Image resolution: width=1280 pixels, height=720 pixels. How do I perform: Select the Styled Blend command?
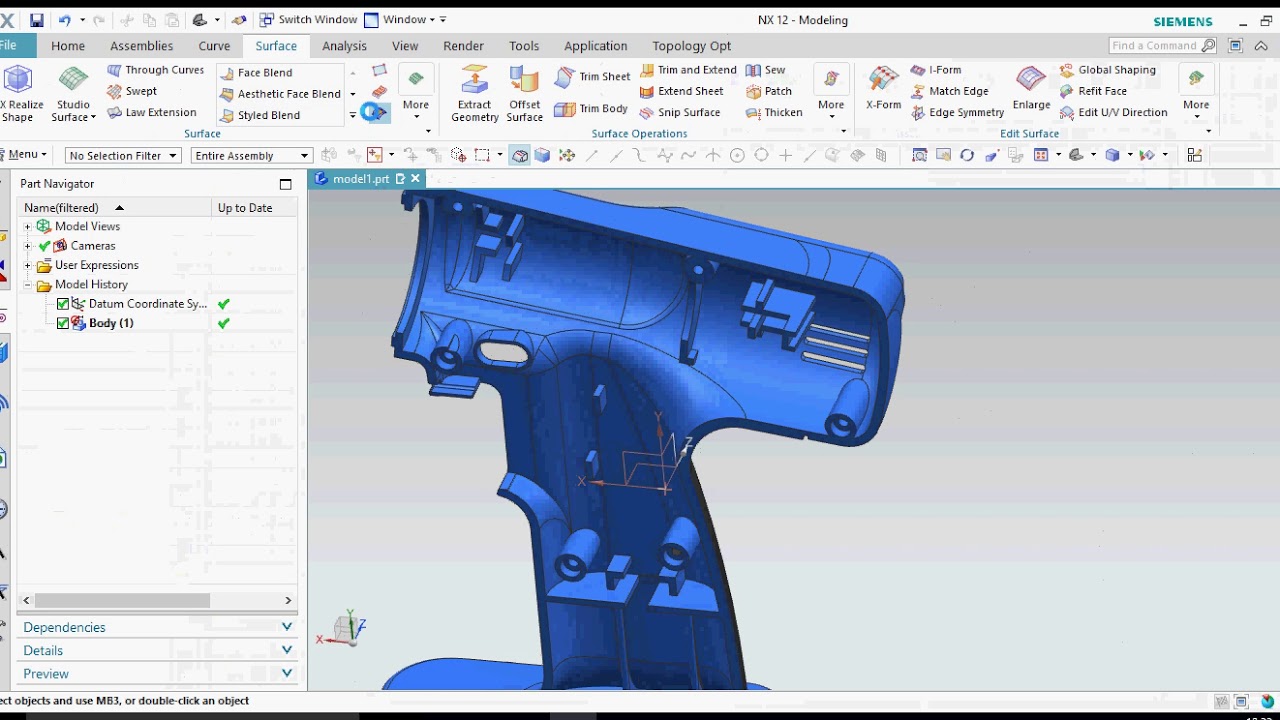[259, 115]
